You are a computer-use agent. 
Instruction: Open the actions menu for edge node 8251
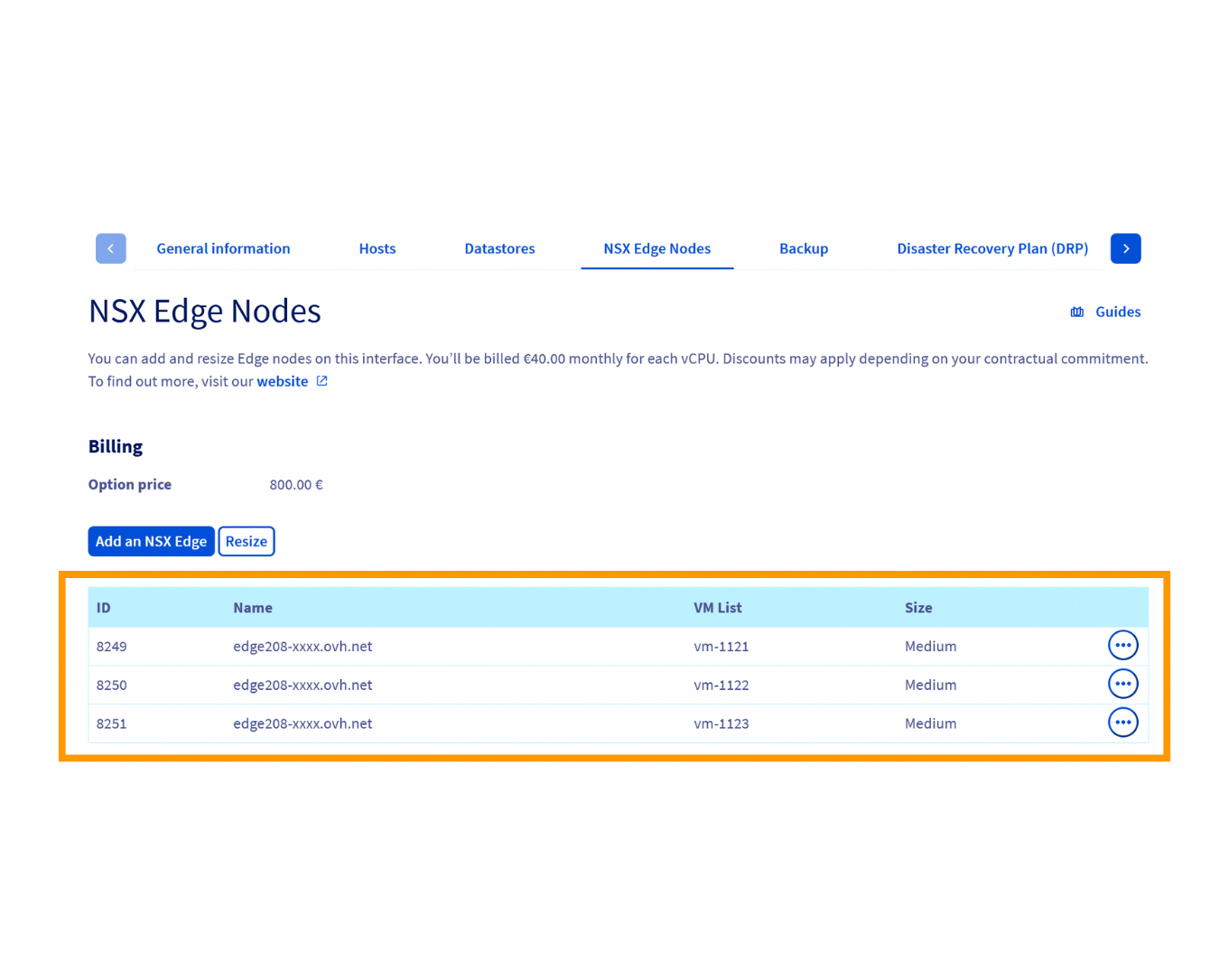coord(1122,722)
